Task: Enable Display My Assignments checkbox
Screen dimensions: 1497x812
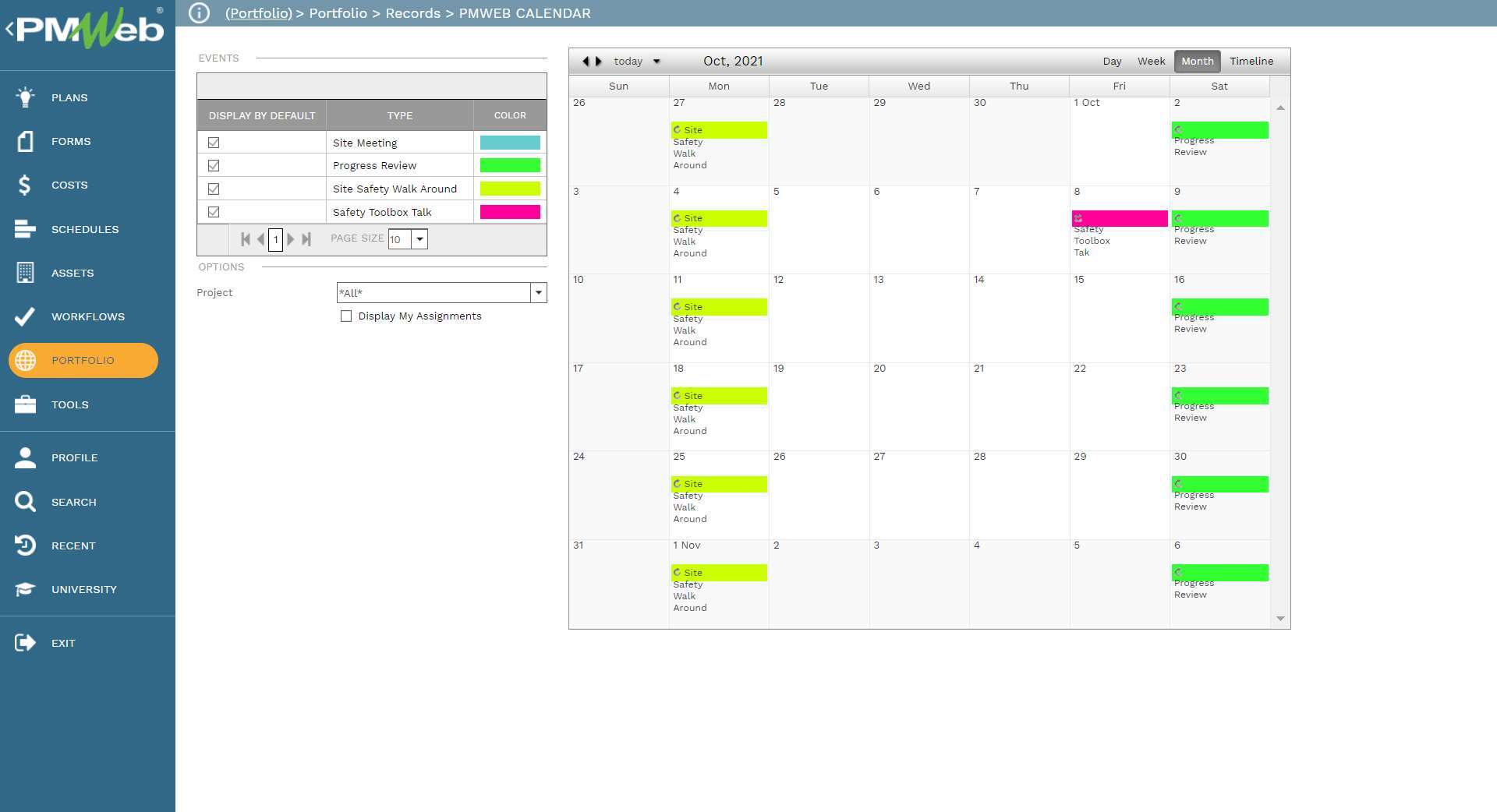Action: tap(346, 316)
